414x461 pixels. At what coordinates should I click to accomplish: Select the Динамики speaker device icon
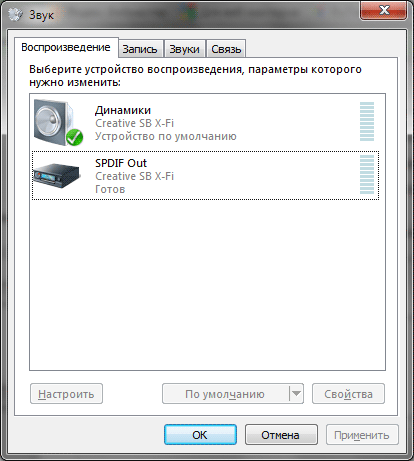pyautogui.click(x=58, y=123)
